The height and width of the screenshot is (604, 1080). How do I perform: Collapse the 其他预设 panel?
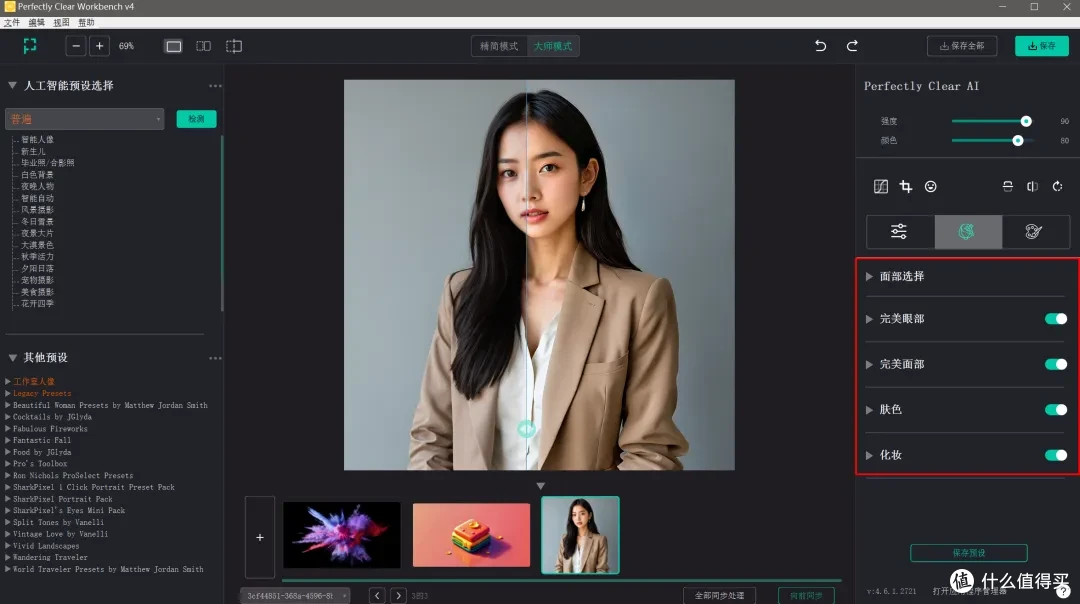12,357
